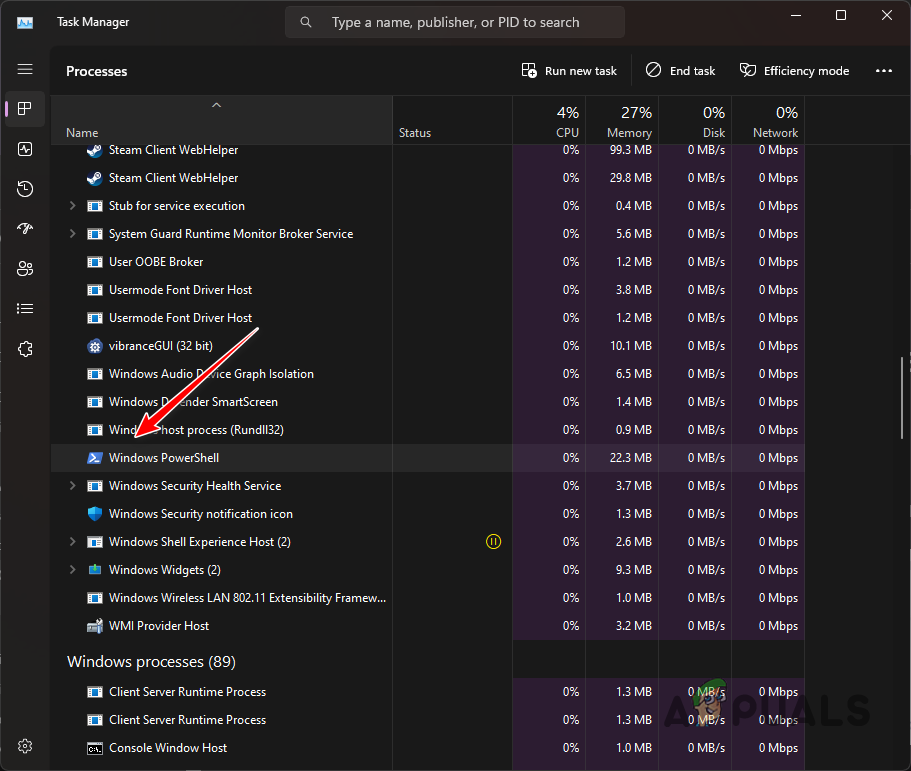Viewport: 911px width, 771px height.
Task: Expand the Windows Widgets process group
Action: click(71, 569)
